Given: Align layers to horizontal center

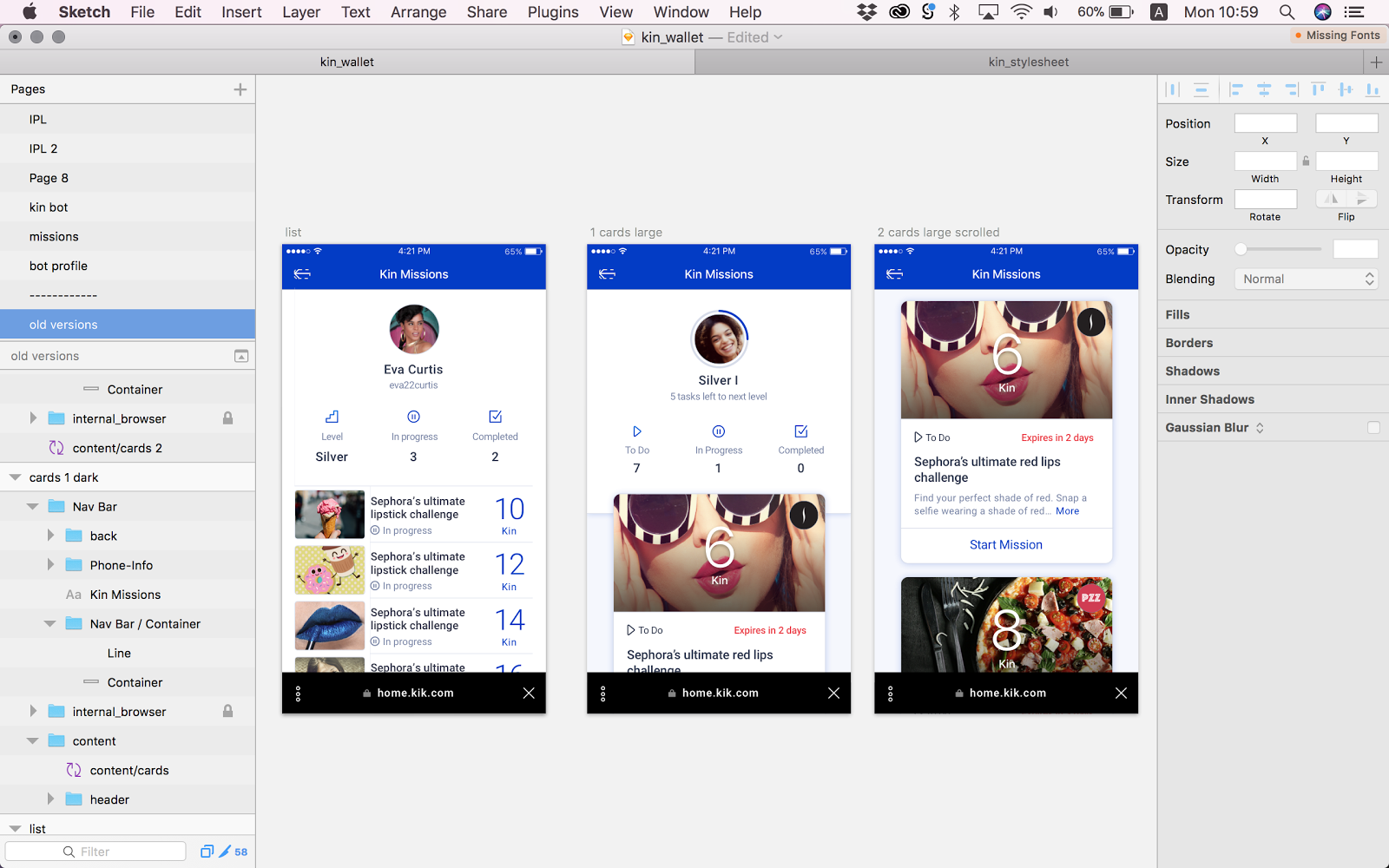Looking at the screenshot, I should click(1264, 89).
